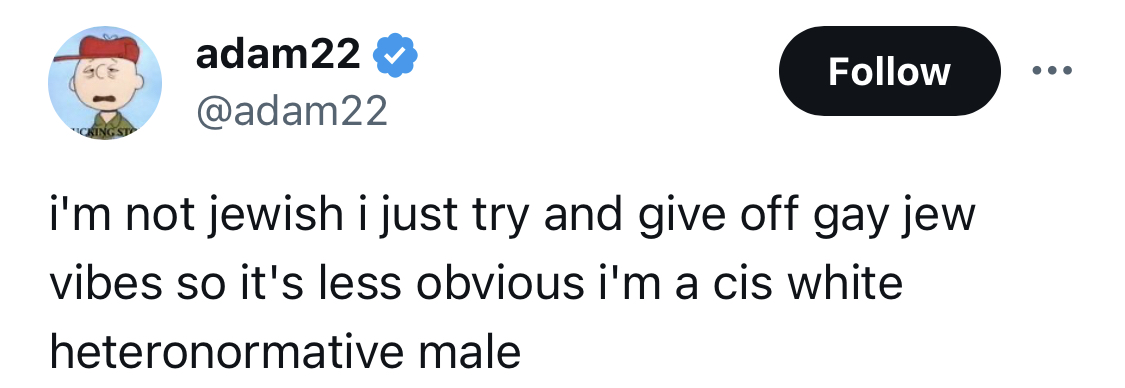Follow the adam22 account
The image size is (1125, 388).
[x=889, y=71]
